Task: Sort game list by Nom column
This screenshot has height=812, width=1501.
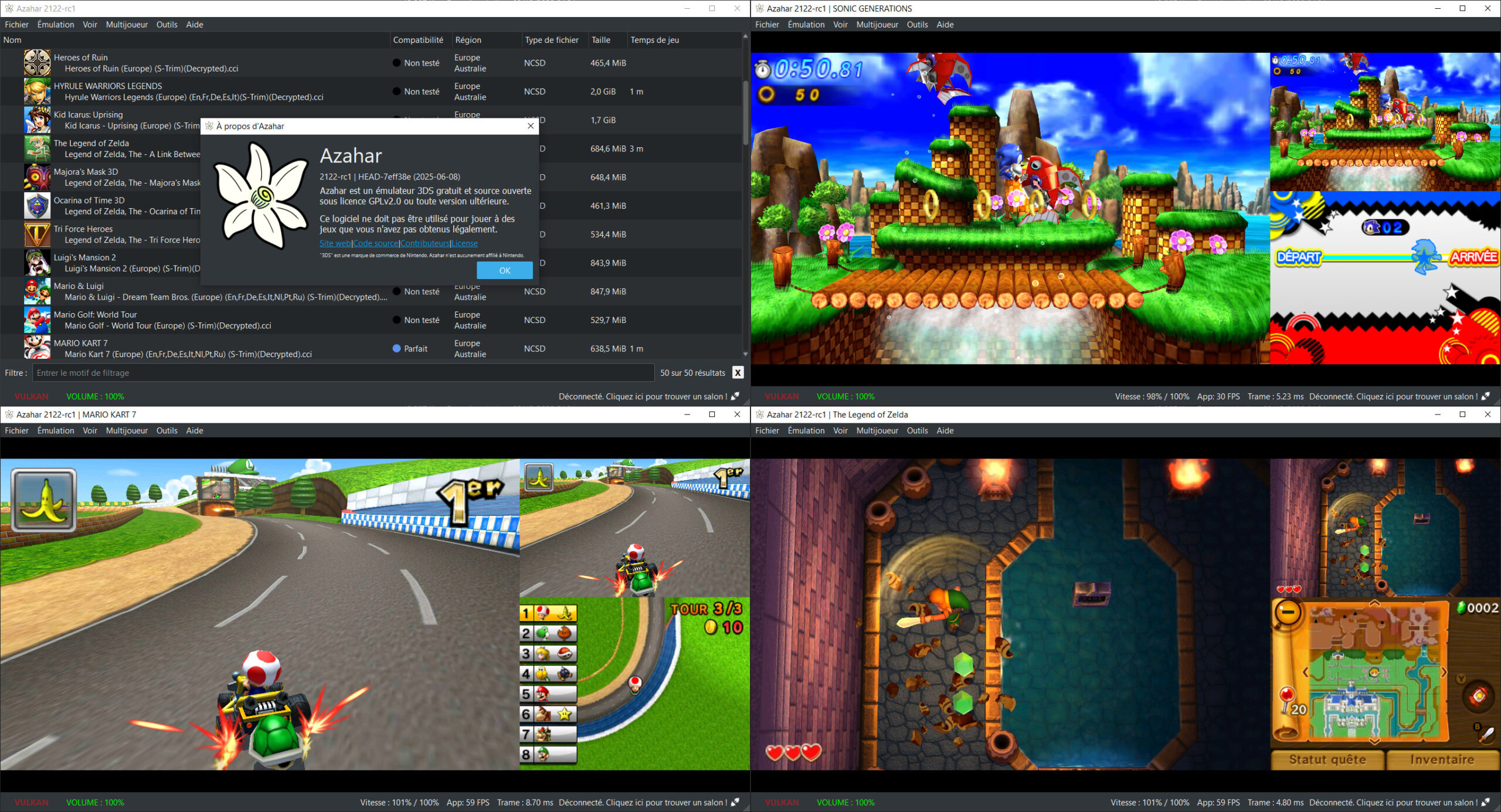Action: point(195,40)
